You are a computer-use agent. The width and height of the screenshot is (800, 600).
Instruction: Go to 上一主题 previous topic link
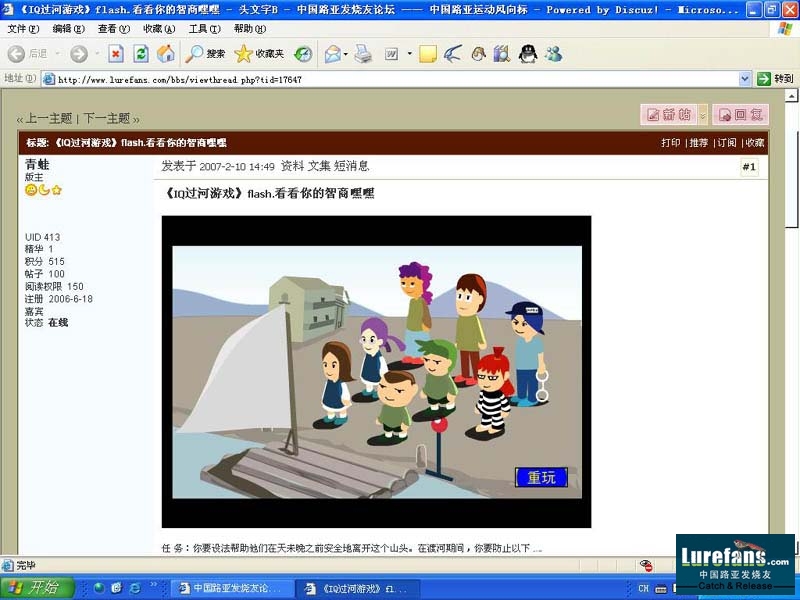point(48,118)
